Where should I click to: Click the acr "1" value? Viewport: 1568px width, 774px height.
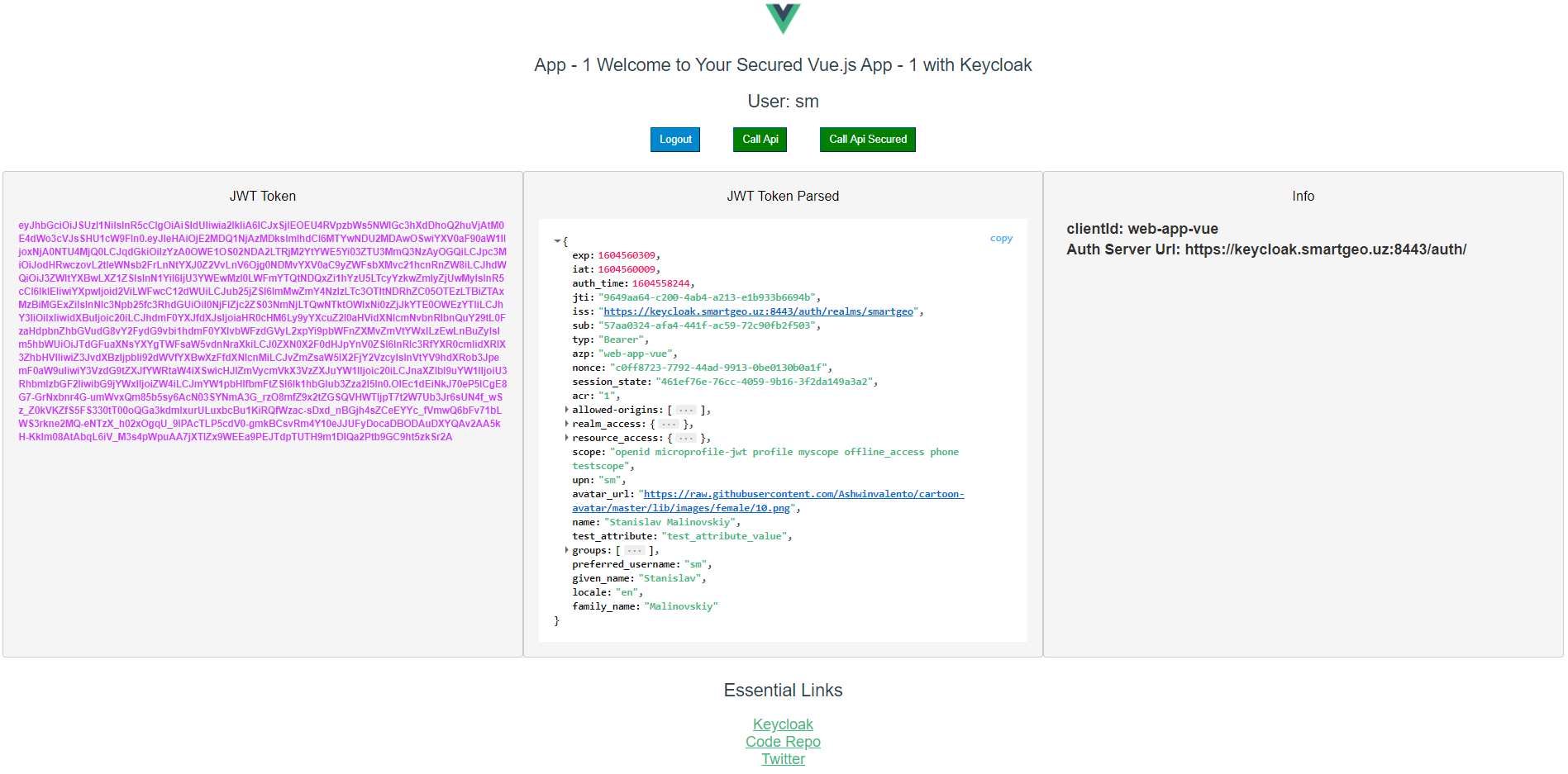click(x=606, y=396)
